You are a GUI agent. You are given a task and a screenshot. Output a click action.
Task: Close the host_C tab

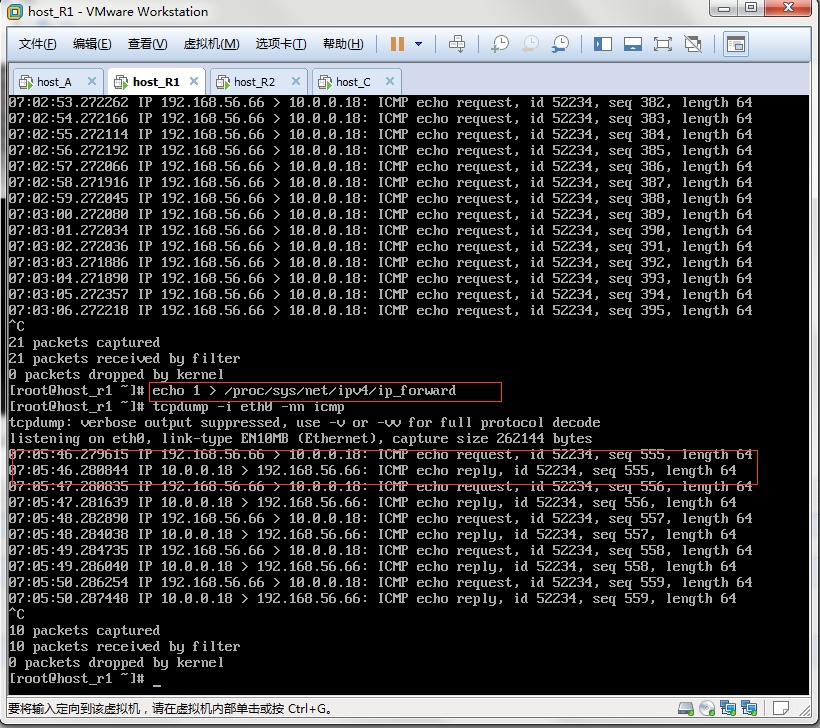pyautogui.click(x=389, y=82)
